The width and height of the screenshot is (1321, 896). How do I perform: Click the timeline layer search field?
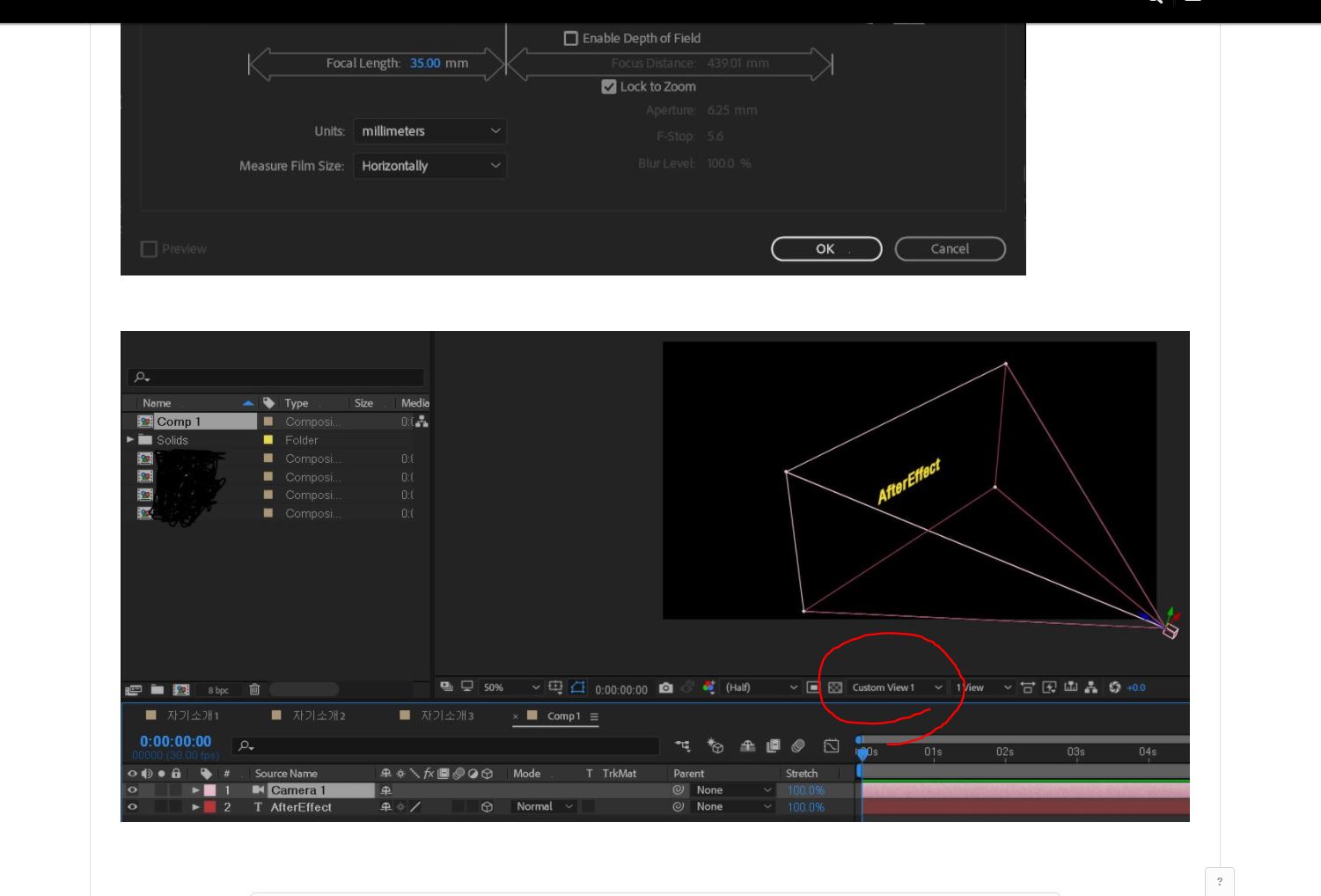click(445, 746)
